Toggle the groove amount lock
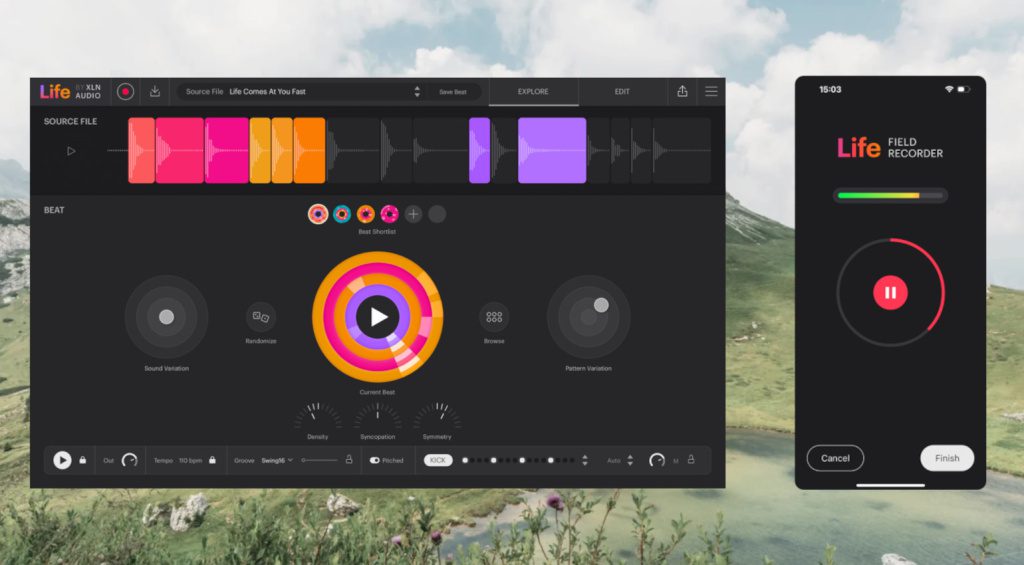 [x=349, y=460]
